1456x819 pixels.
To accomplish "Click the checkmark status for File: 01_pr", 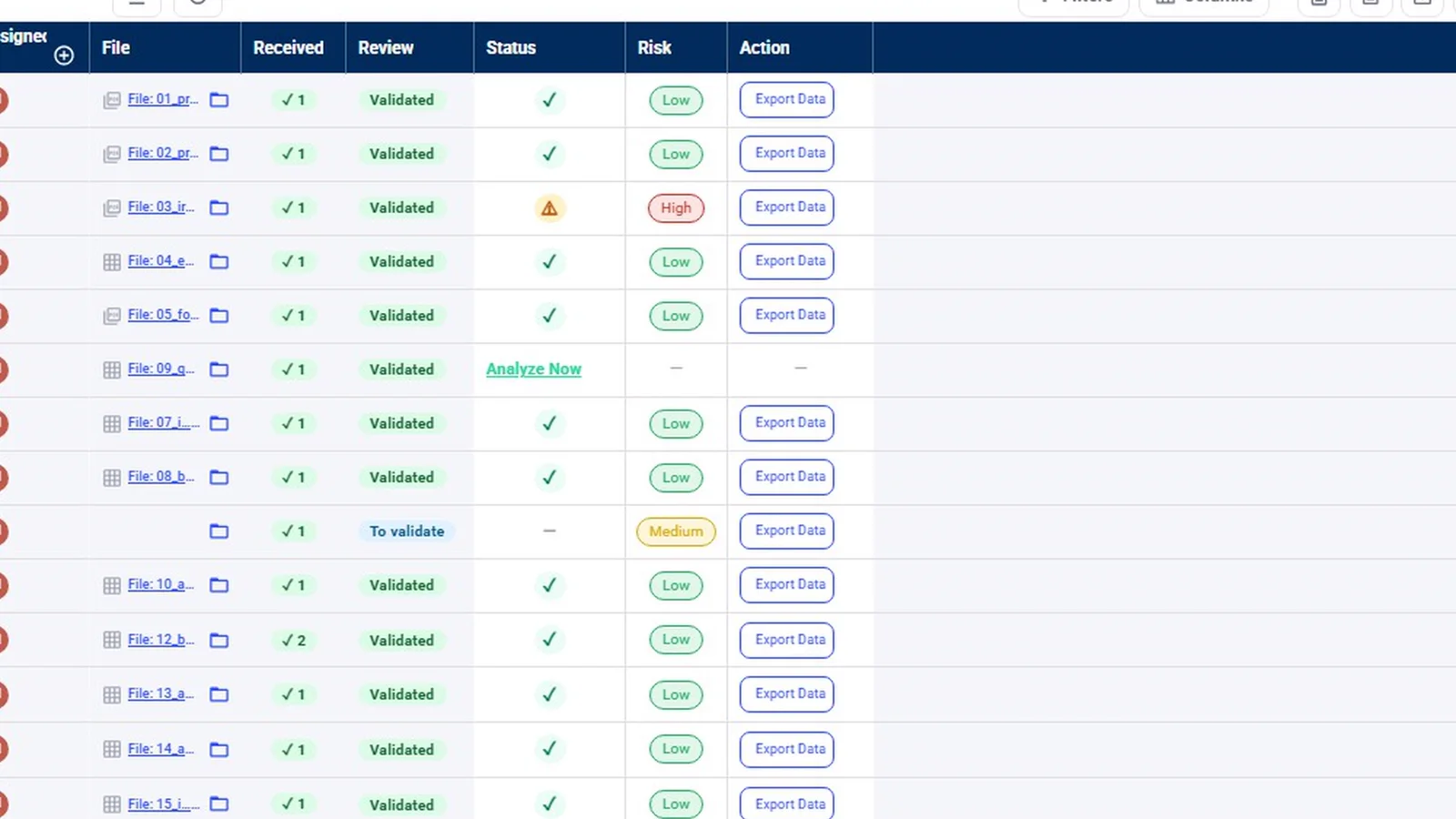I will (x=550, y=100).
